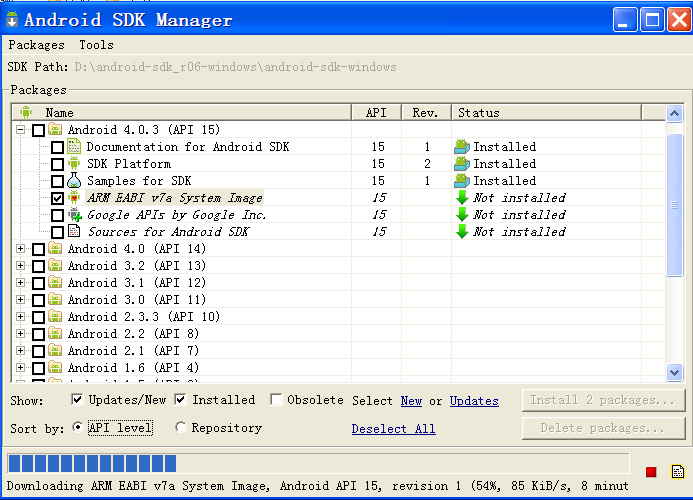The width and height of the screenshot is (693, 500).
Task: Open the Packages menu
Action: pos(36,45)
